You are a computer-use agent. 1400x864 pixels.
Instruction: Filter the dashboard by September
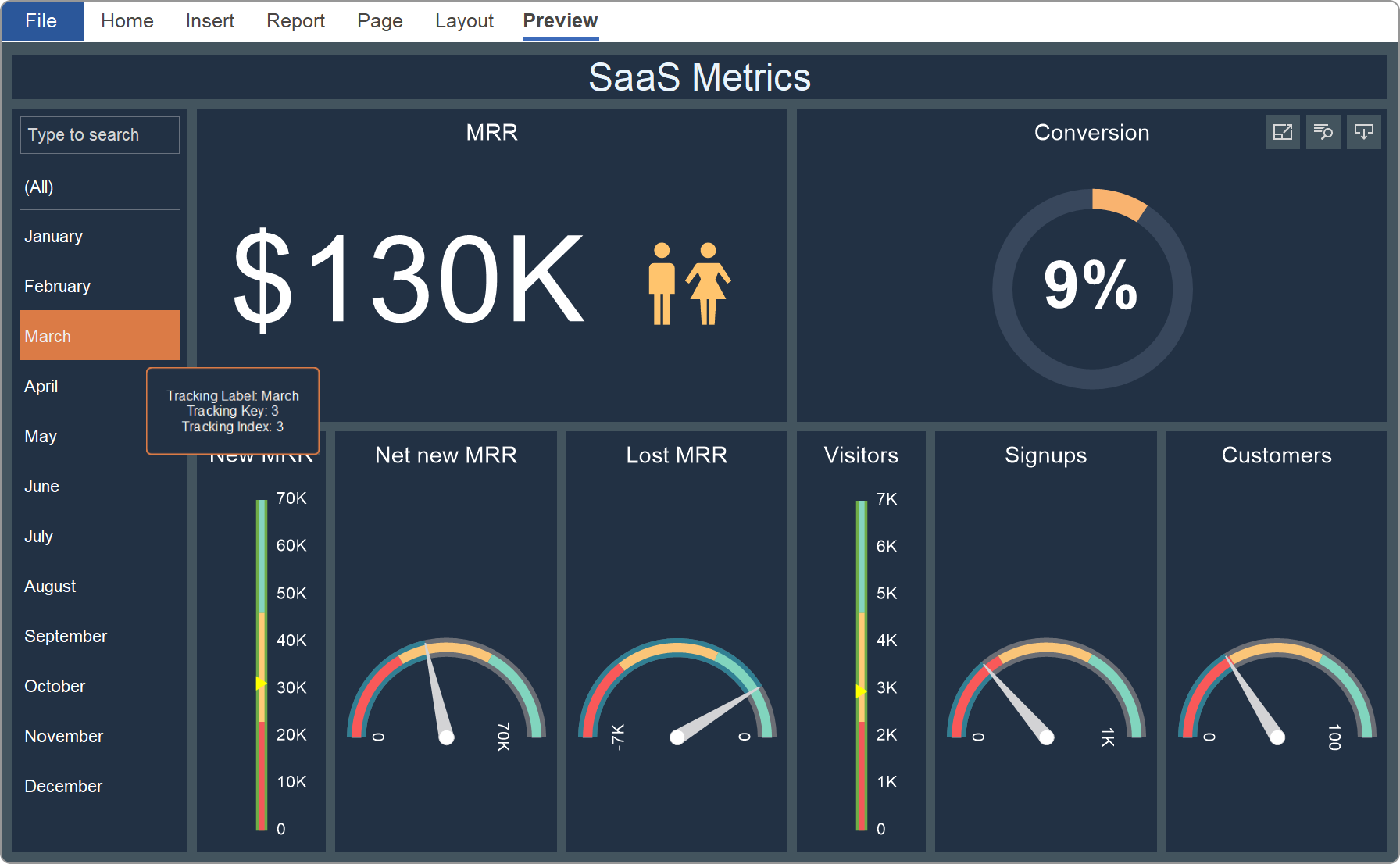pos(66,636)
